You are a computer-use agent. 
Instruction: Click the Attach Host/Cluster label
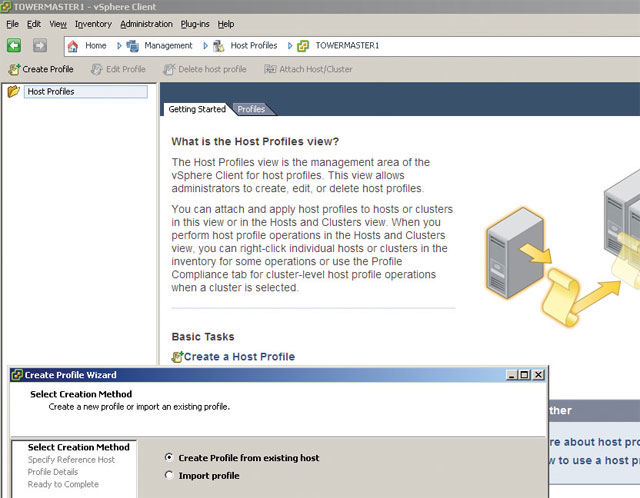point(316,69)
